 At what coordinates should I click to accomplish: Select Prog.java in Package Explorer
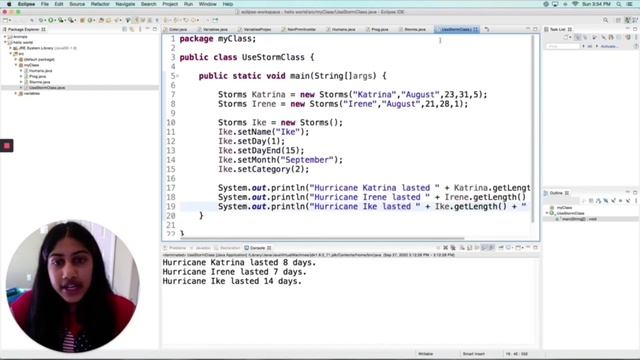pos(38,76)
